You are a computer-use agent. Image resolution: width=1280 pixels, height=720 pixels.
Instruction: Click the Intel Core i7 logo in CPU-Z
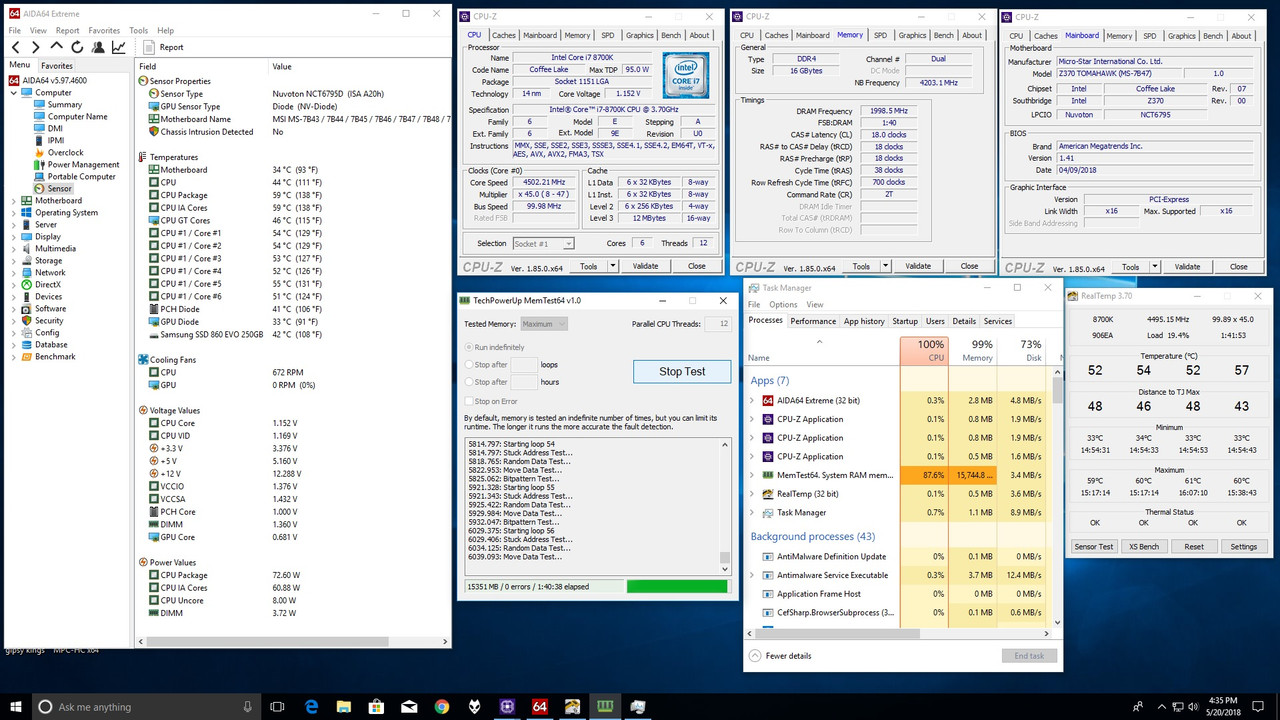[686, 75]
